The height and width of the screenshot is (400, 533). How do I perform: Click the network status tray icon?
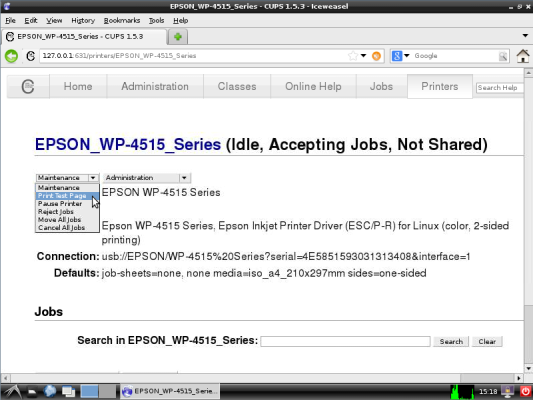click(x=508, y=392)
